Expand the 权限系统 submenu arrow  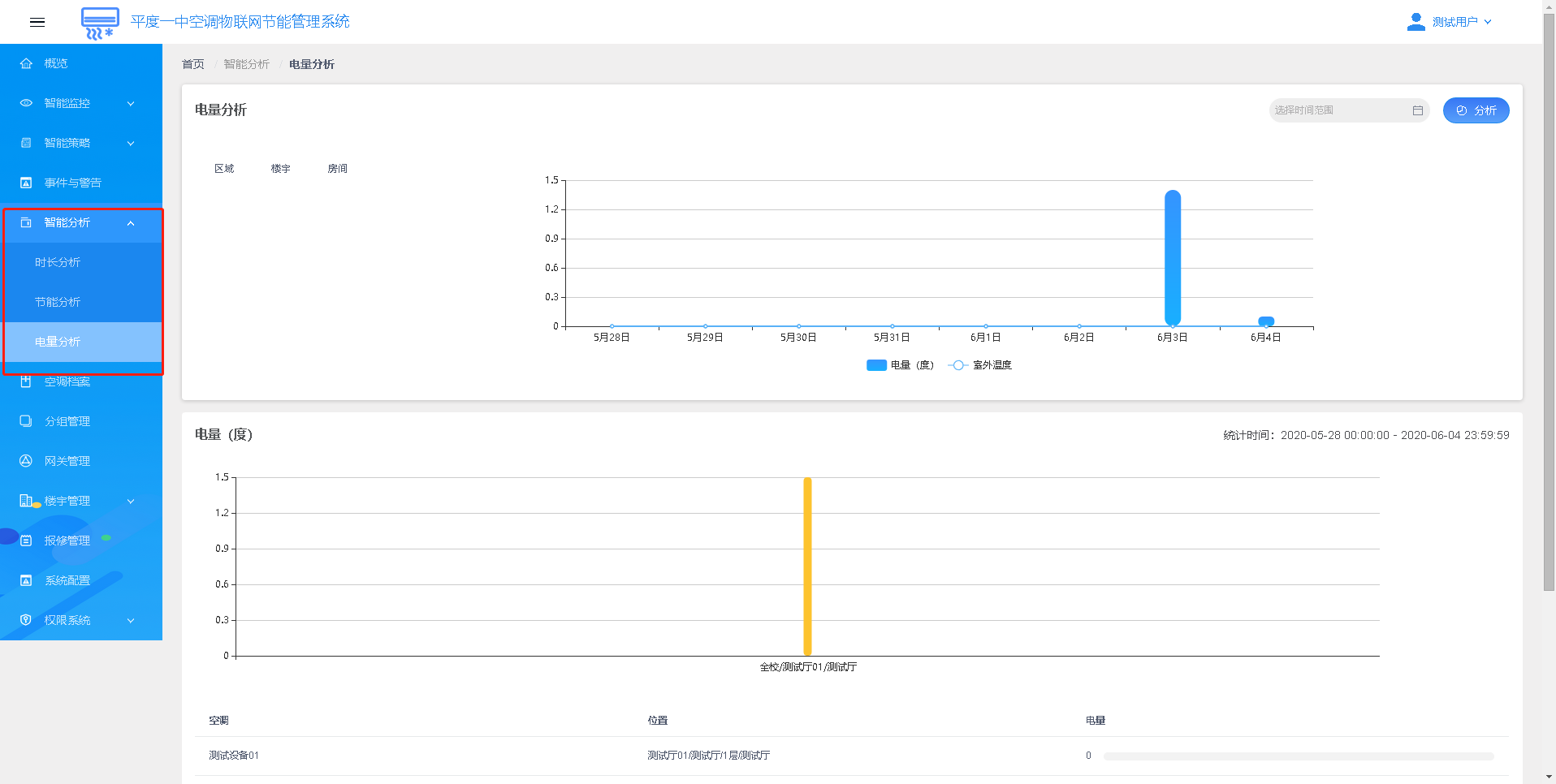(x=131, y=621)
